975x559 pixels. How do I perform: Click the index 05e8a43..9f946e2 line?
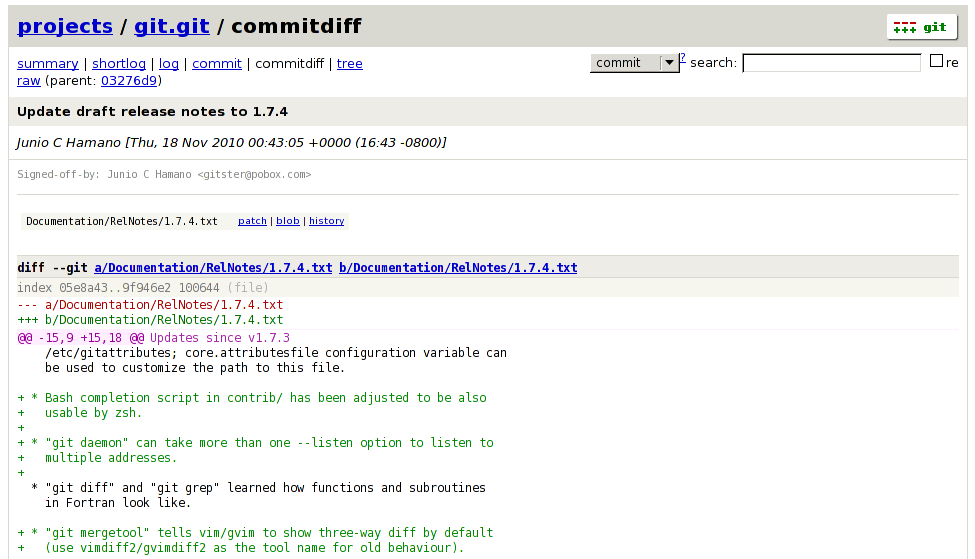click(143, 288)
